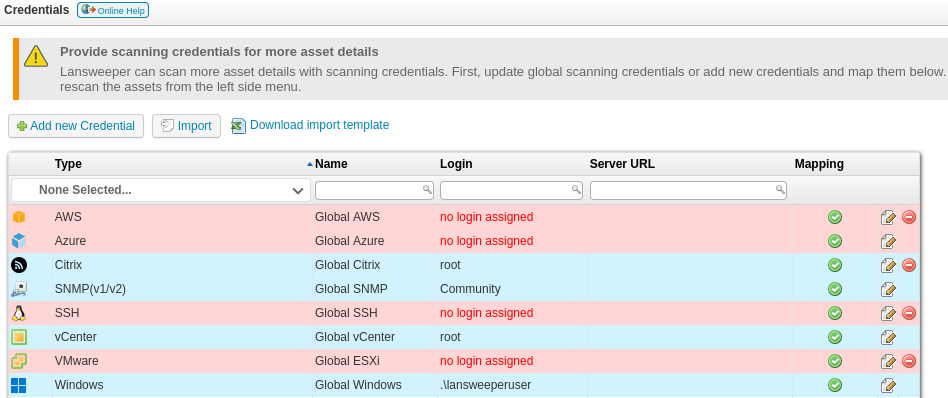This screenshot has height=398, width=948.
Task: Focus the Login filter field
Action: tap(511, 190)
